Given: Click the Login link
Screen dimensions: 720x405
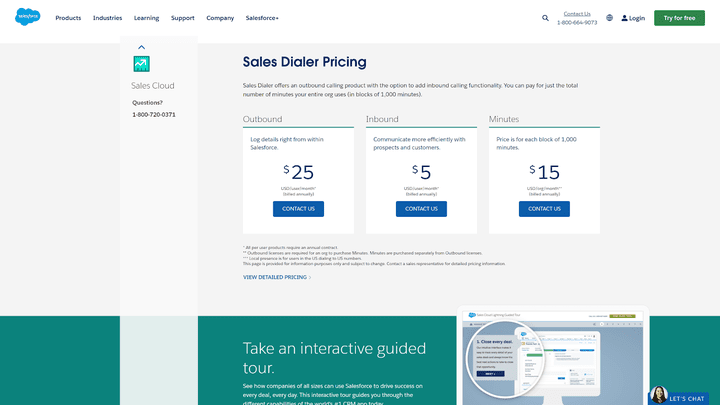Looking at the screenshot, I should point(633,18).
